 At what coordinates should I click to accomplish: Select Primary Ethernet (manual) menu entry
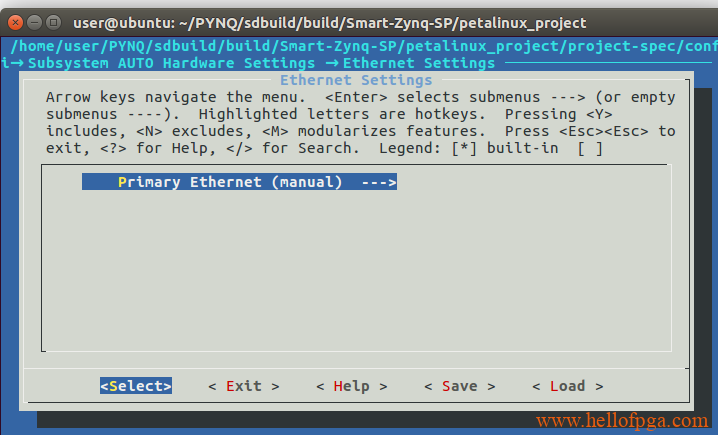239,182
